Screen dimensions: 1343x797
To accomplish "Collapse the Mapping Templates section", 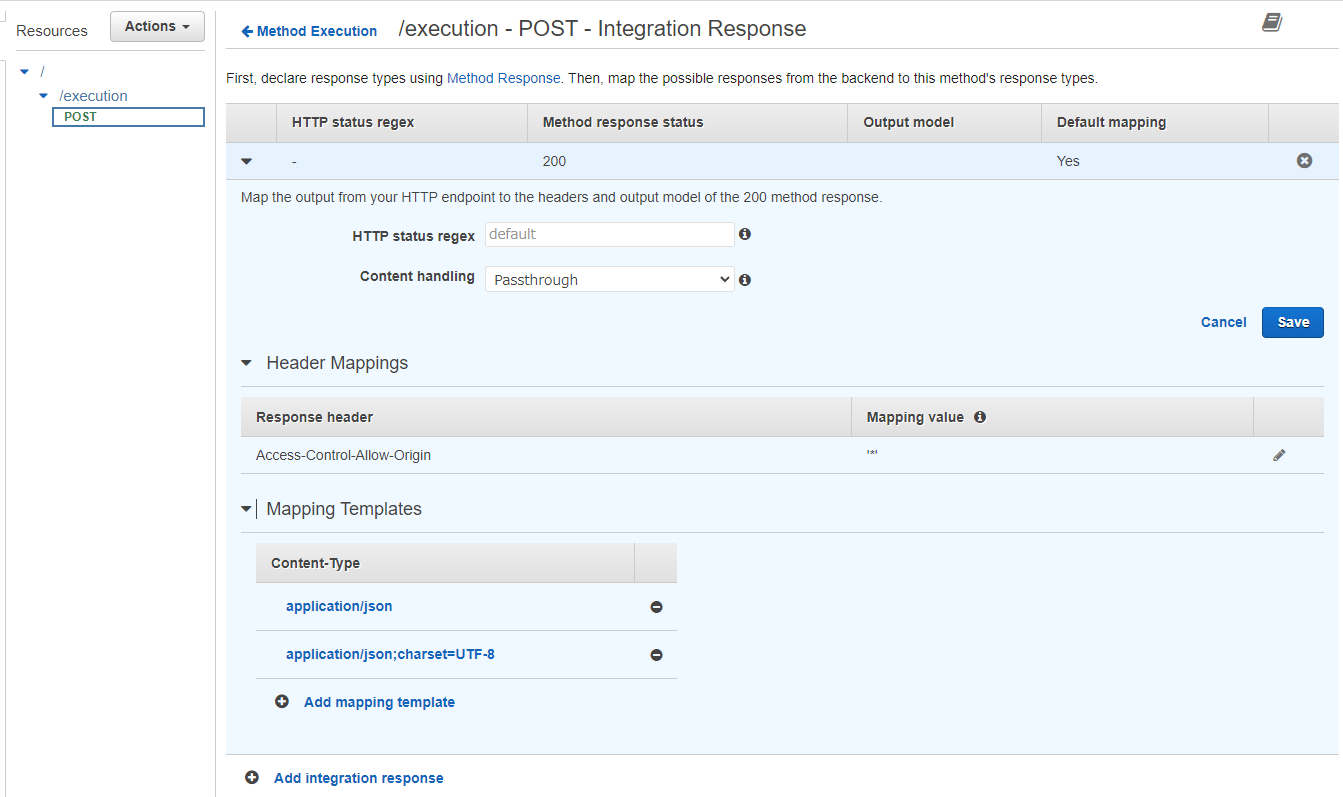I will click(244, 508).
